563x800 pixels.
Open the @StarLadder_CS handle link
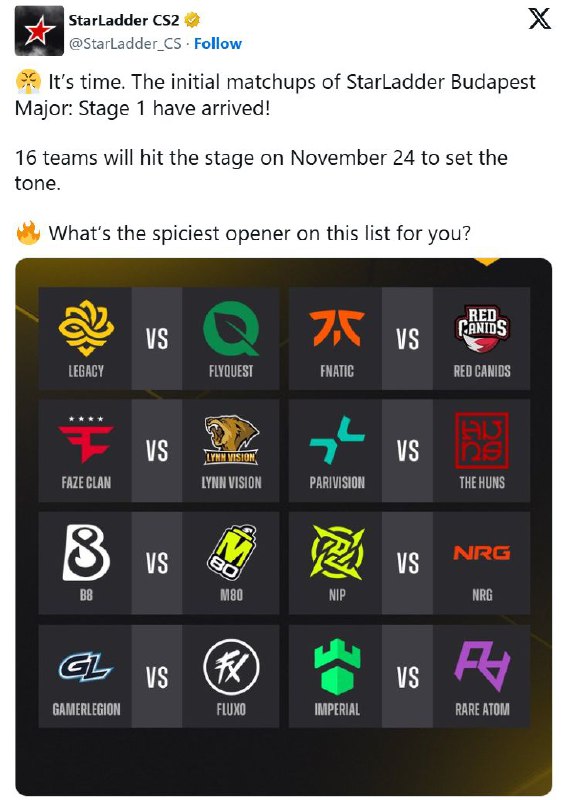(x=125, y=44)
